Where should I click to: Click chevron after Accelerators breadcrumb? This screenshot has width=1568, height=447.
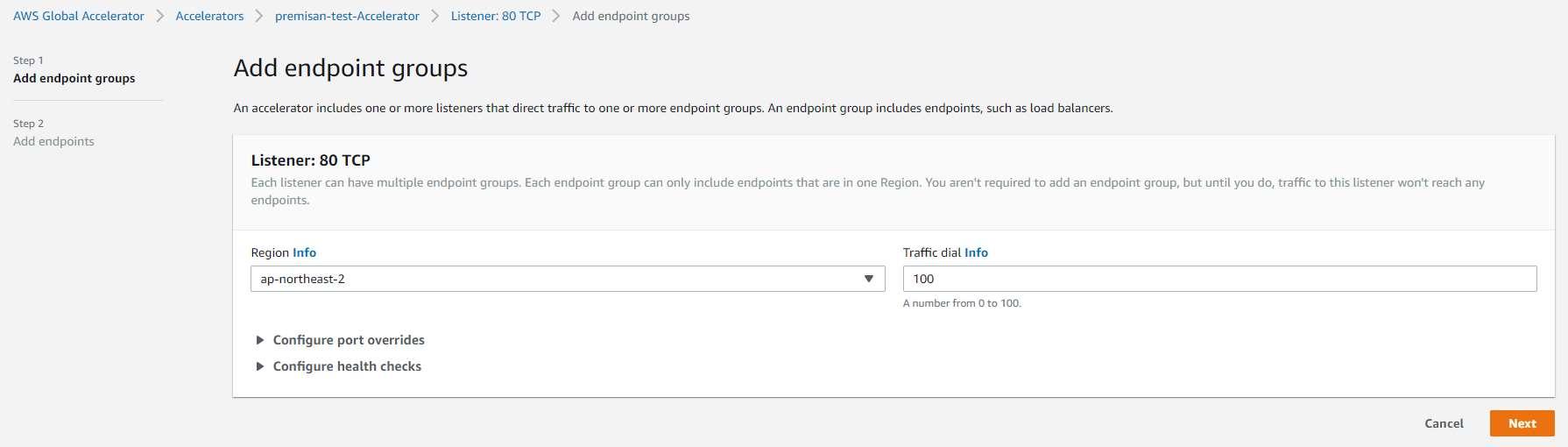[x=259, y=17]
